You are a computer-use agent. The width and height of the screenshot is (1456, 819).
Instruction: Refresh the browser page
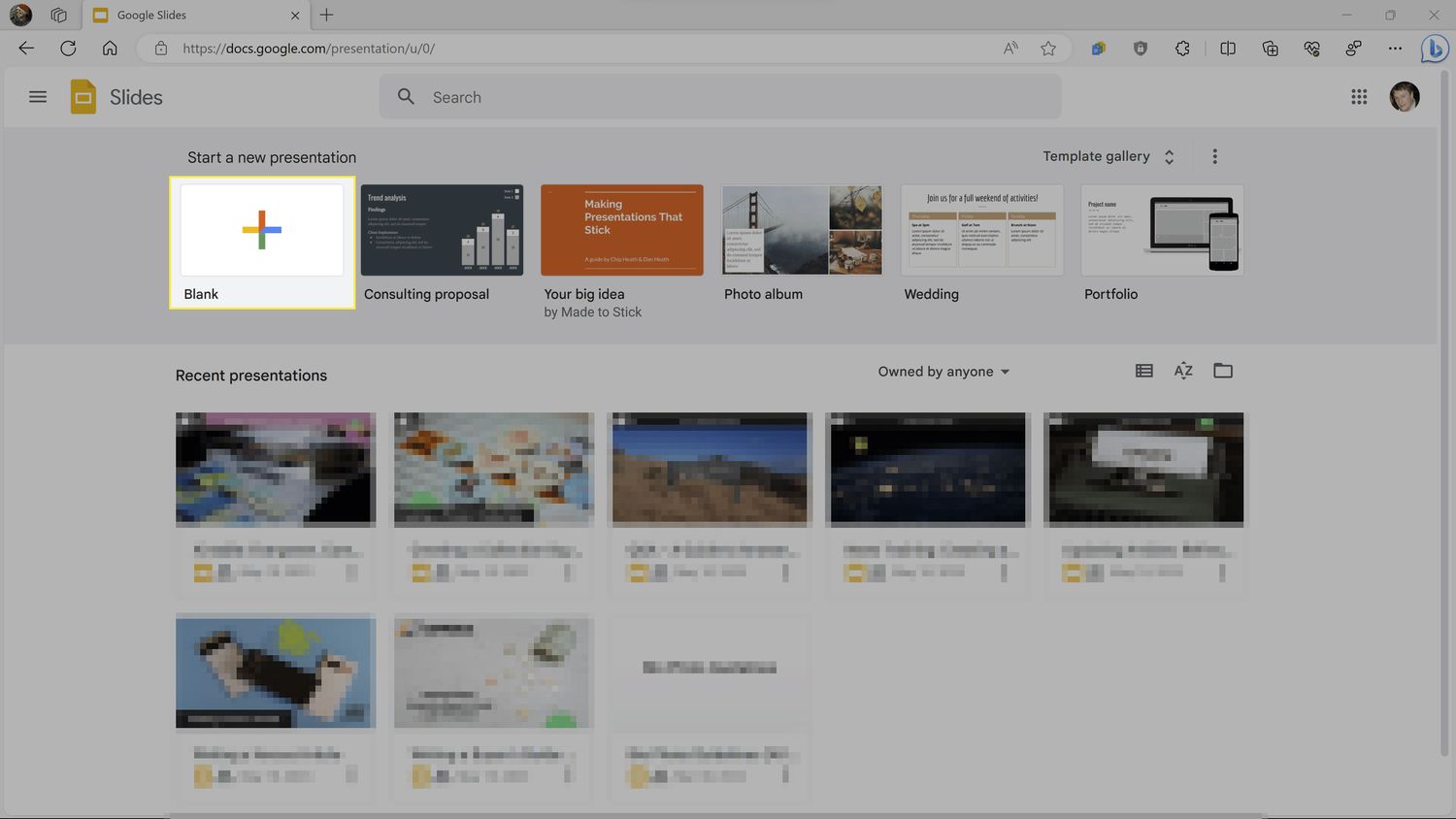pyautogui.click(x=68, y=49)
